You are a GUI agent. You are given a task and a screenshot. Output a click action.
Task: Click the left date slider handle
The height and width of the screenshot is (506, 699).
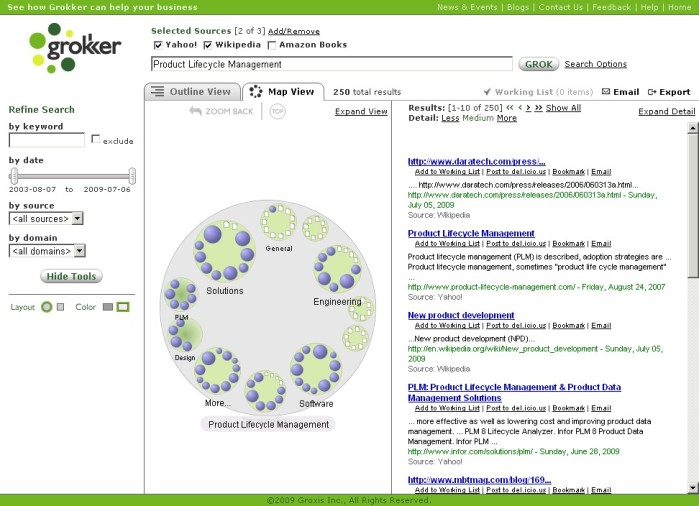point(14,176)
